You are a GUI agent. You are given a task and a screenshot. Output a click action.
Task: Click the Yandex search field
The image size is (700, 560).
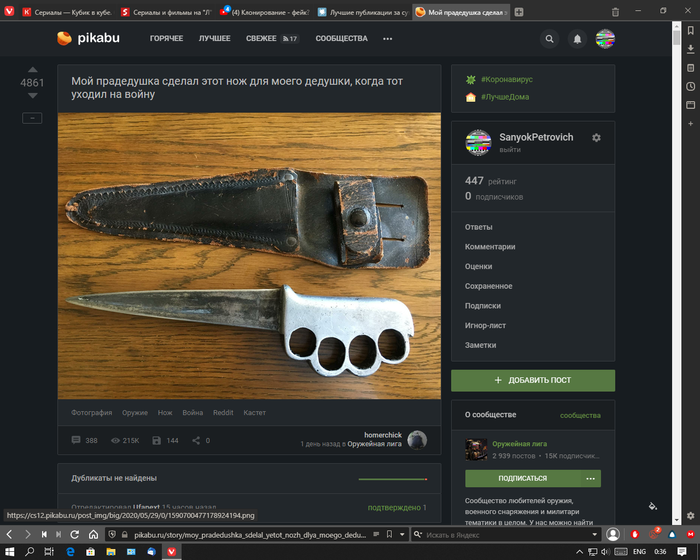click(x=507, y=534)
